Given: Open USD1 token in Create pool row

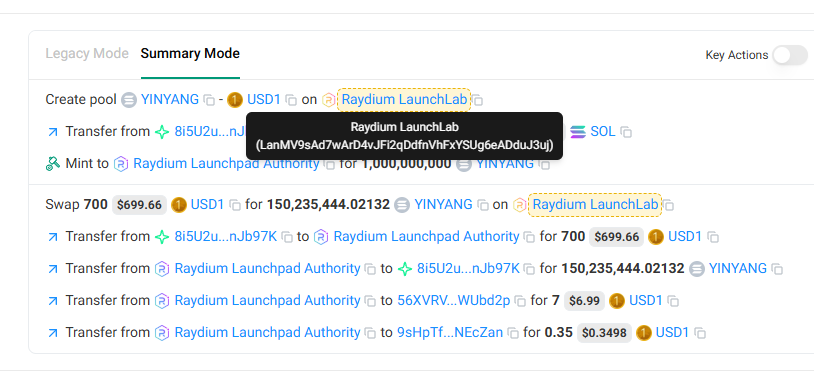Looking at the screenshot, I should click(264, 100).
